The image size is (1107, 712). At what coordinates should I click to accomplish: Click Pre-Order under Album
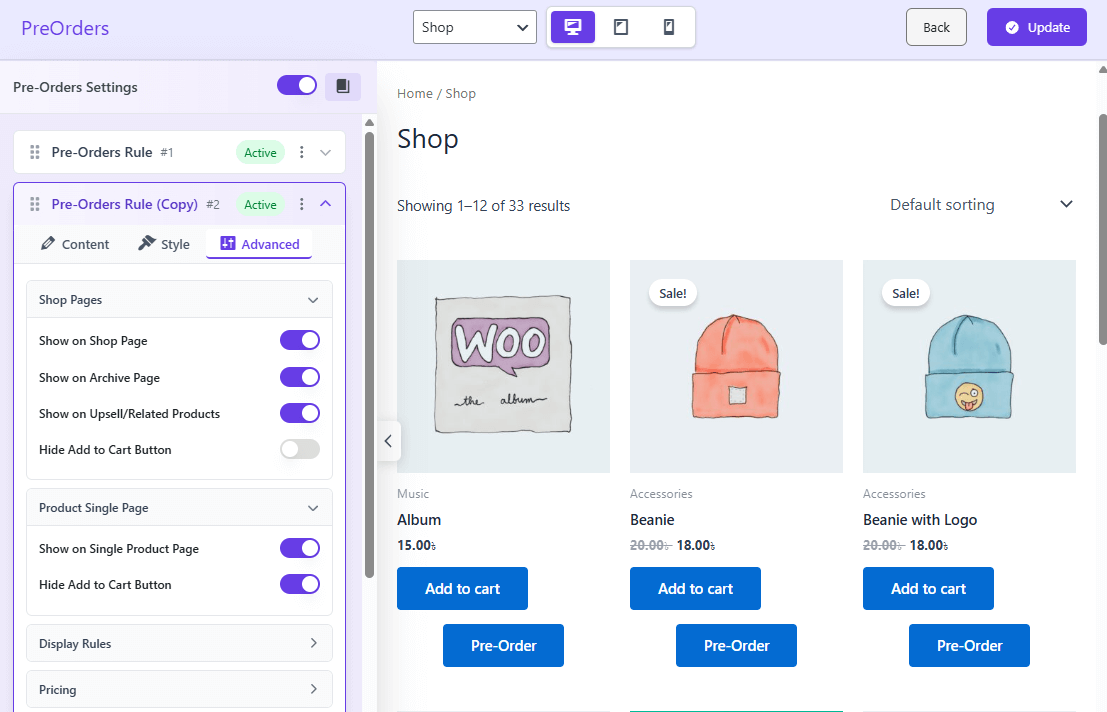click(503, 646)
